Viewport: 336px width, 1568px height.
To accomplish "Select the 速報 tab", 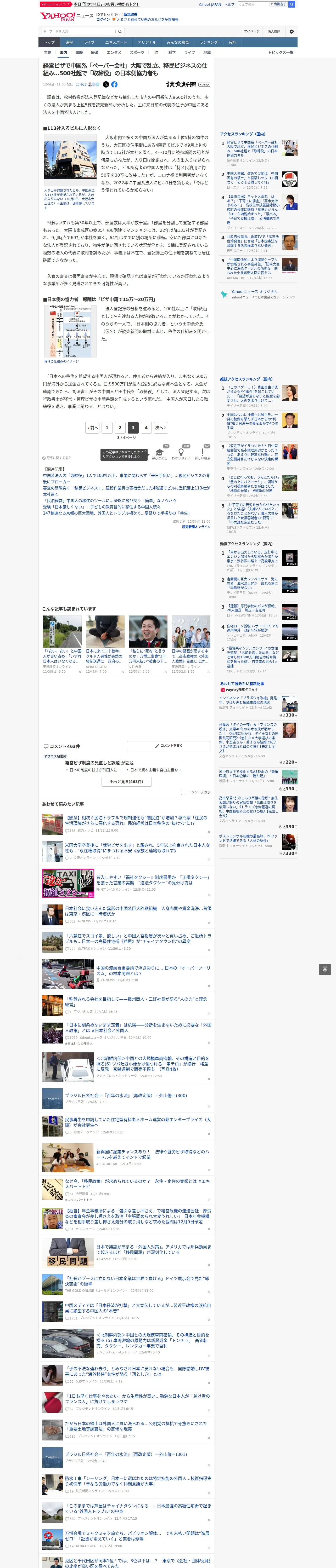I will [69, 43].
